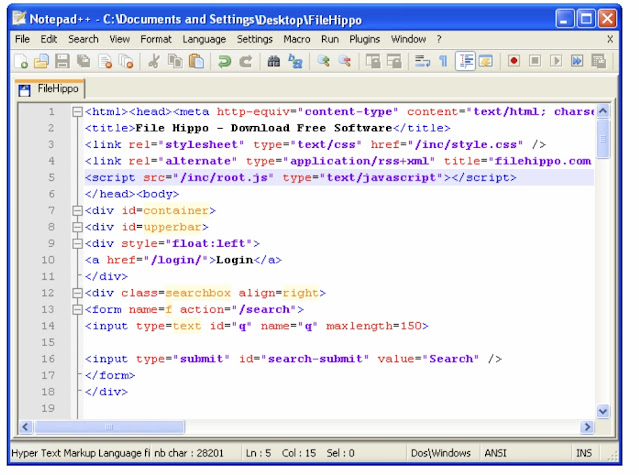Click the word Login on line 10

click(234, 260)
